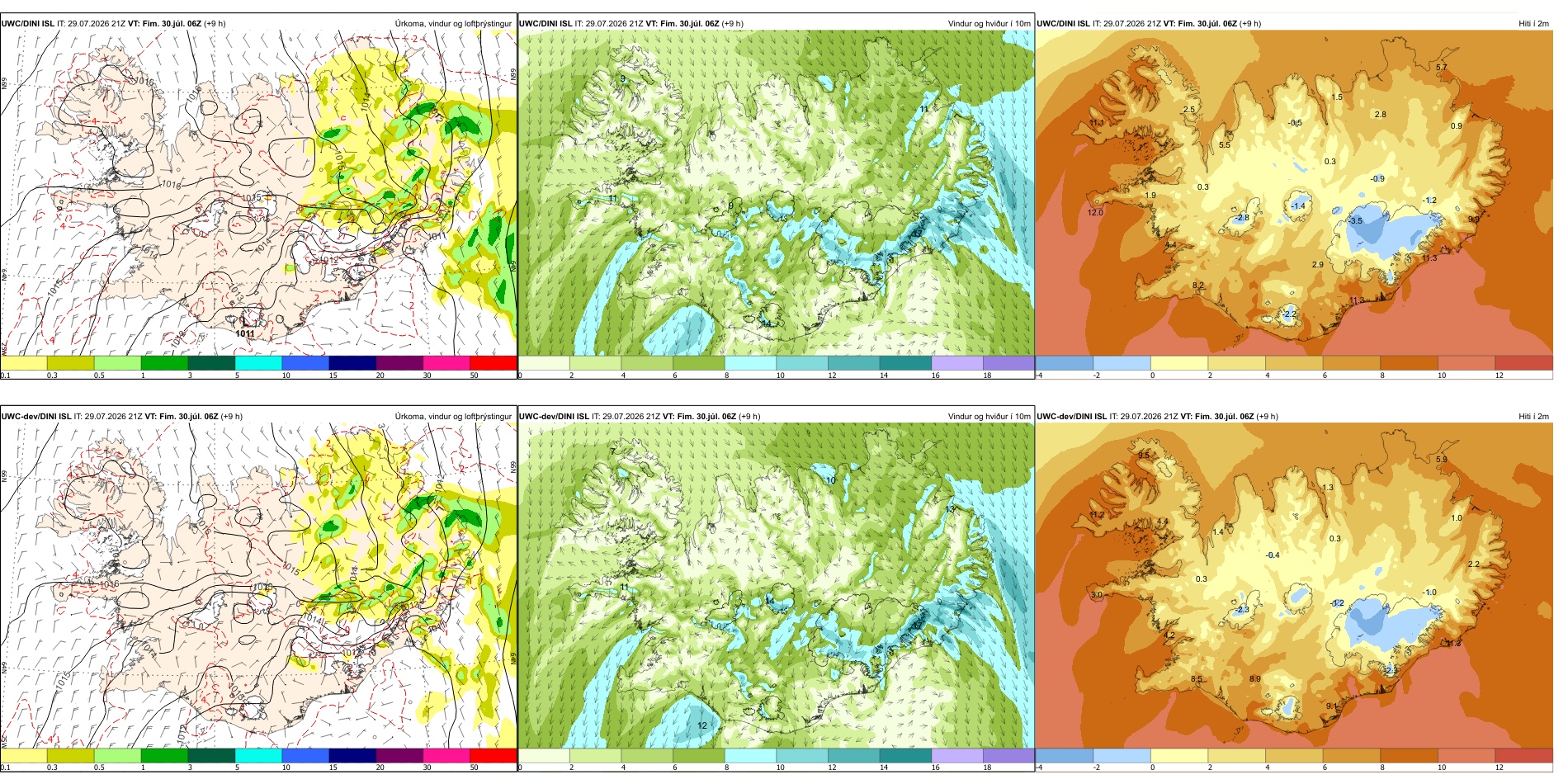
Task: Click the purple 20–30 swatch in UWC precipitation legend
Action: pyautogui.click(x=399, y=363)
